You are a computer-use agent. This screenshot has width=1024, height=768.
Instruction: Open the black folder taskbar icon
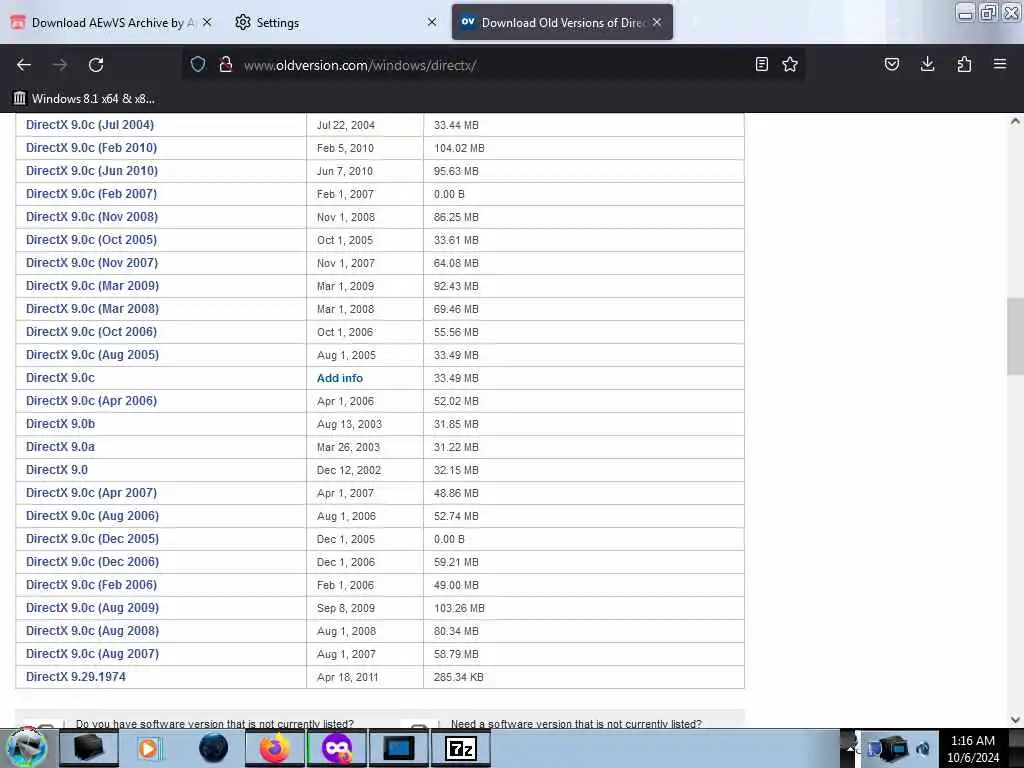(89, 748)
